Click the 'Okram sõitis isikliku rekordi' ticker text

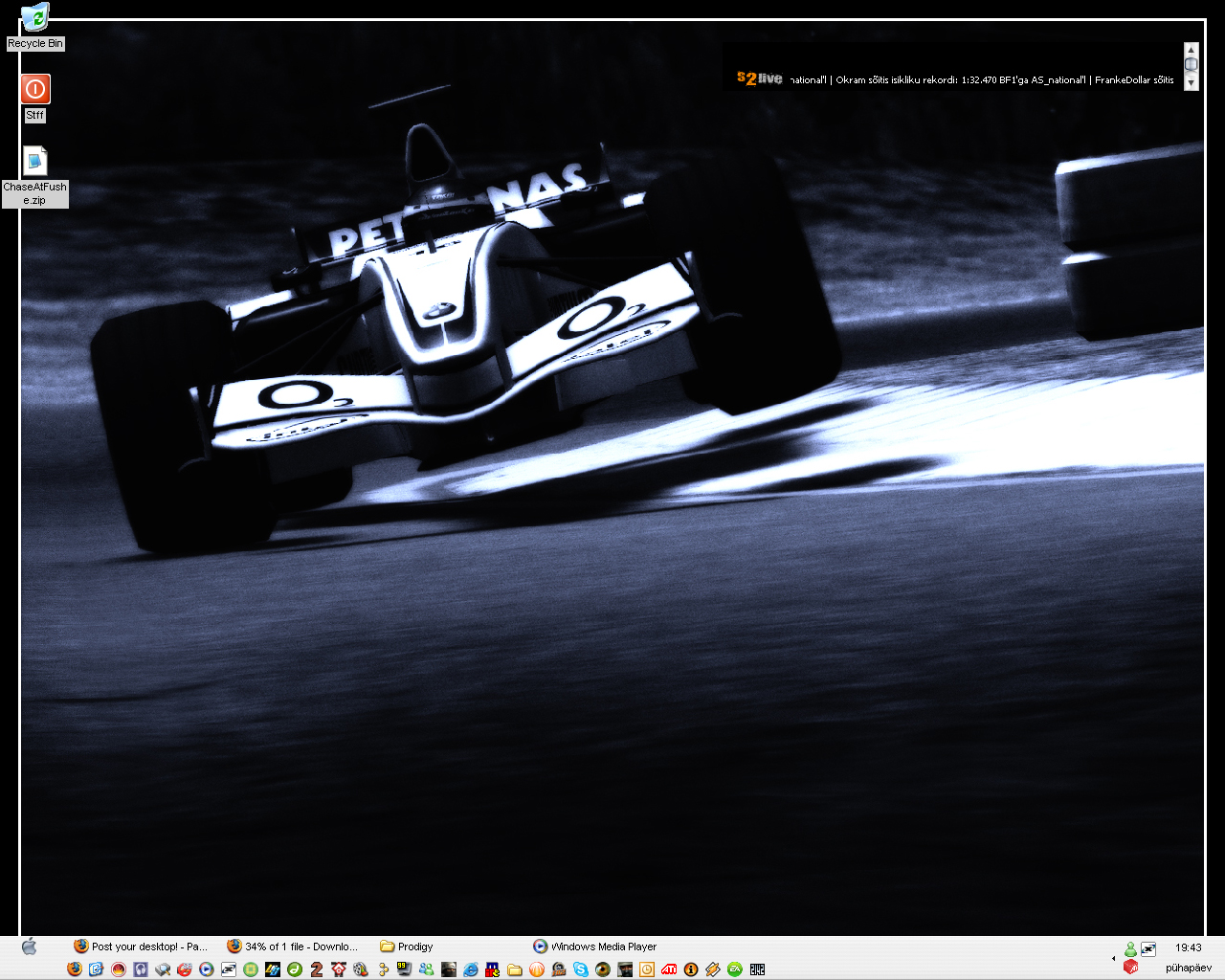[x=896, y=80]
